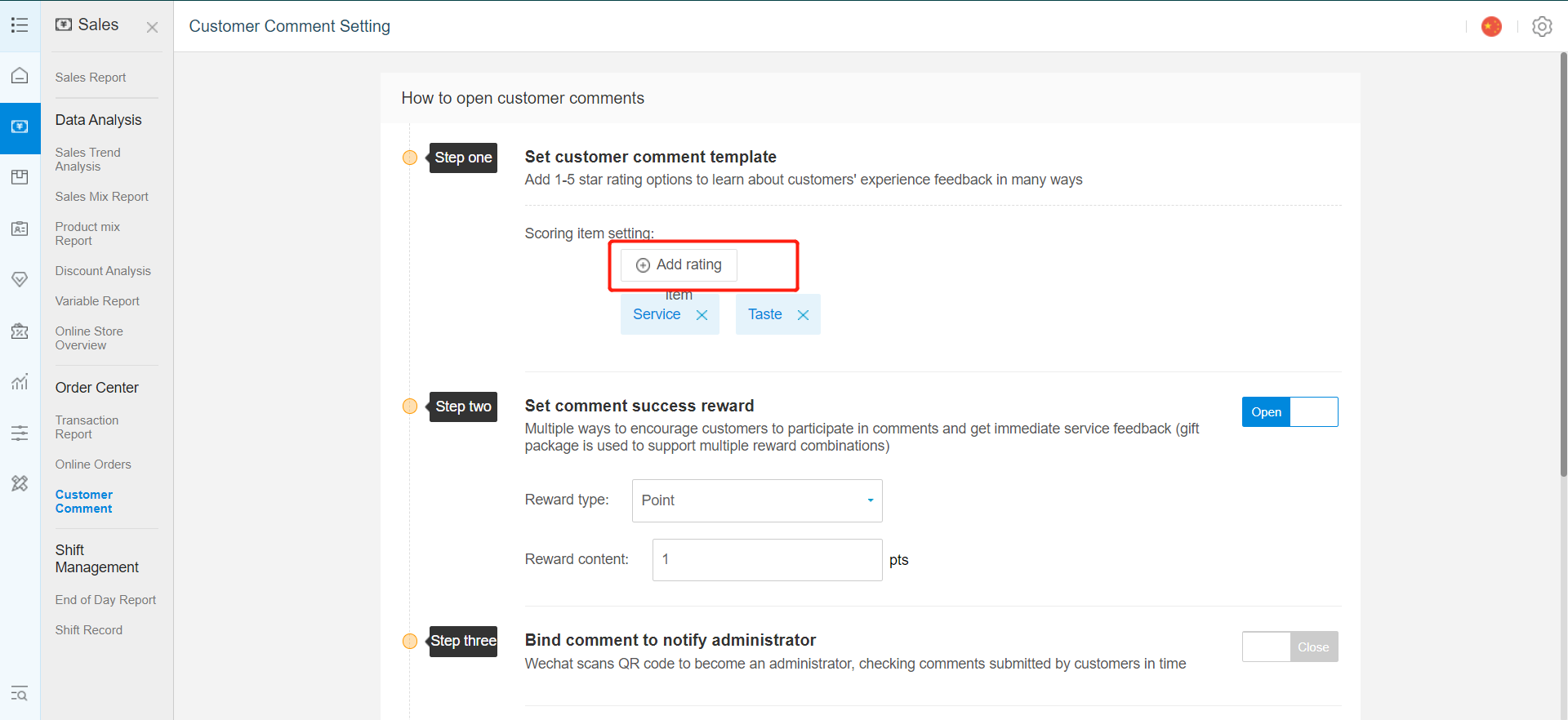Open Sales Report in the menu
1568x720 pixels.
pyautogui.click(x=91, y=78)
